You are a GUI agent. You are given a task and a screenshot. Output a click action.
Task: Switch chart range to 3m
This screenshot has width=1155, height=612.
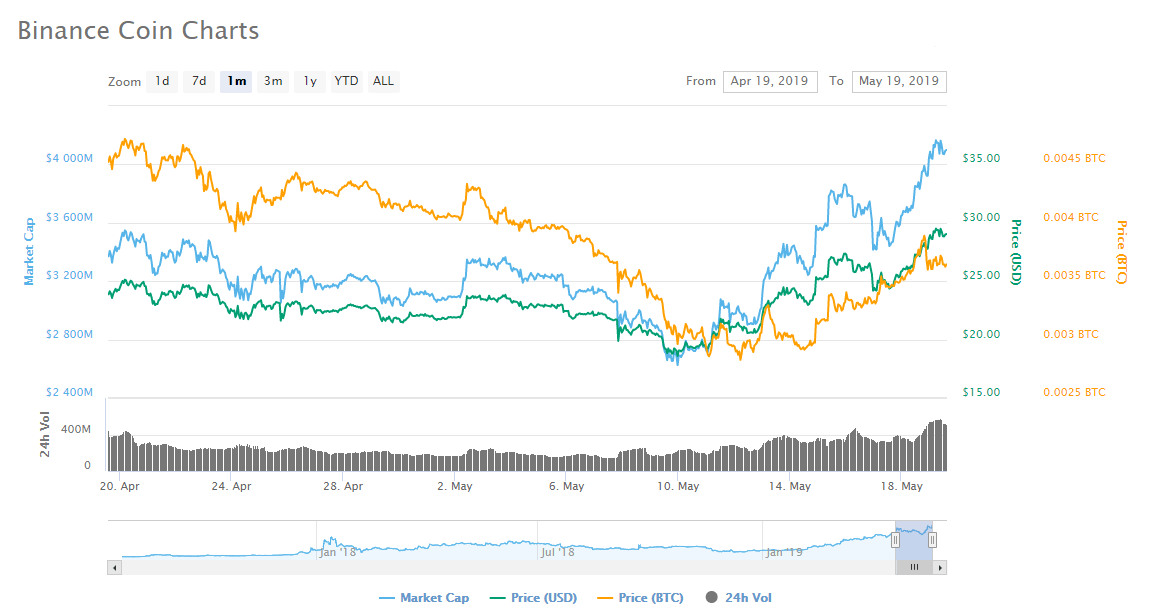272,81
